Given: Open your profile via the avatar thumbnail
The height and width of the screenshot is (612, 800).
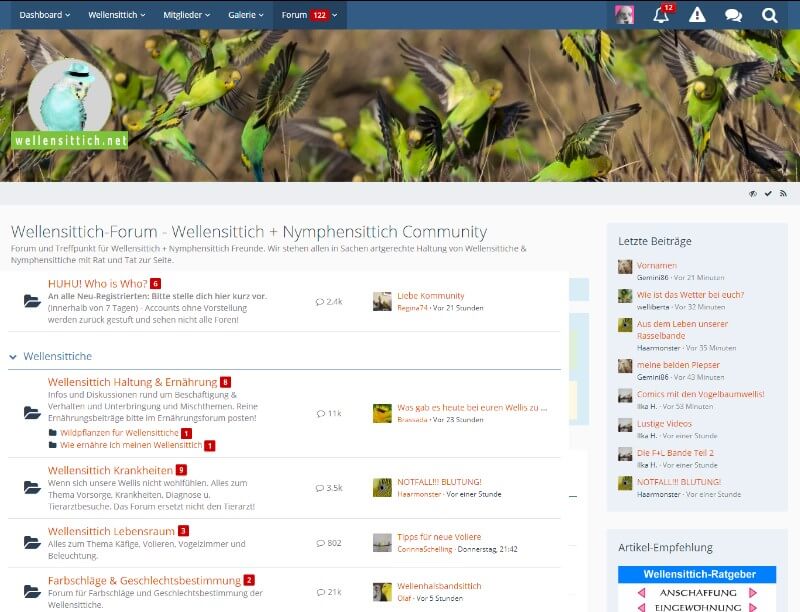Looking at the screenshot, I should [623, 14].
